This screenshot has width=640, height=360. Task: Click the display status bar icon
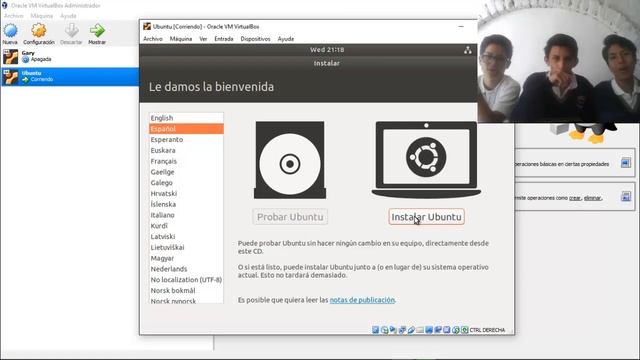pyautogui.click(x=429, y=330)
